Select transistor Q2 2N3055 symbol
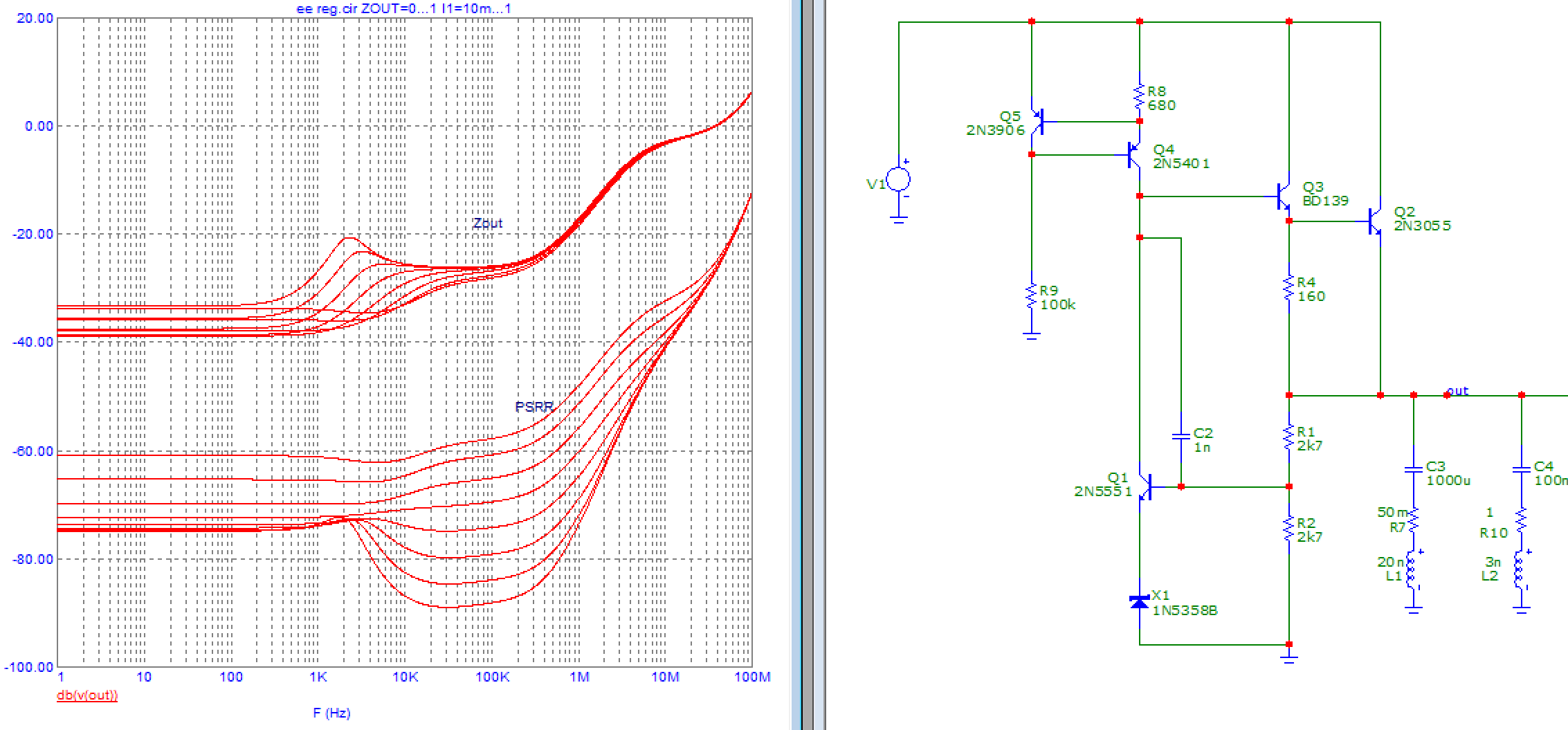Image resolution: width=1568 pixels, height=730 pixels. [1375, 221]
